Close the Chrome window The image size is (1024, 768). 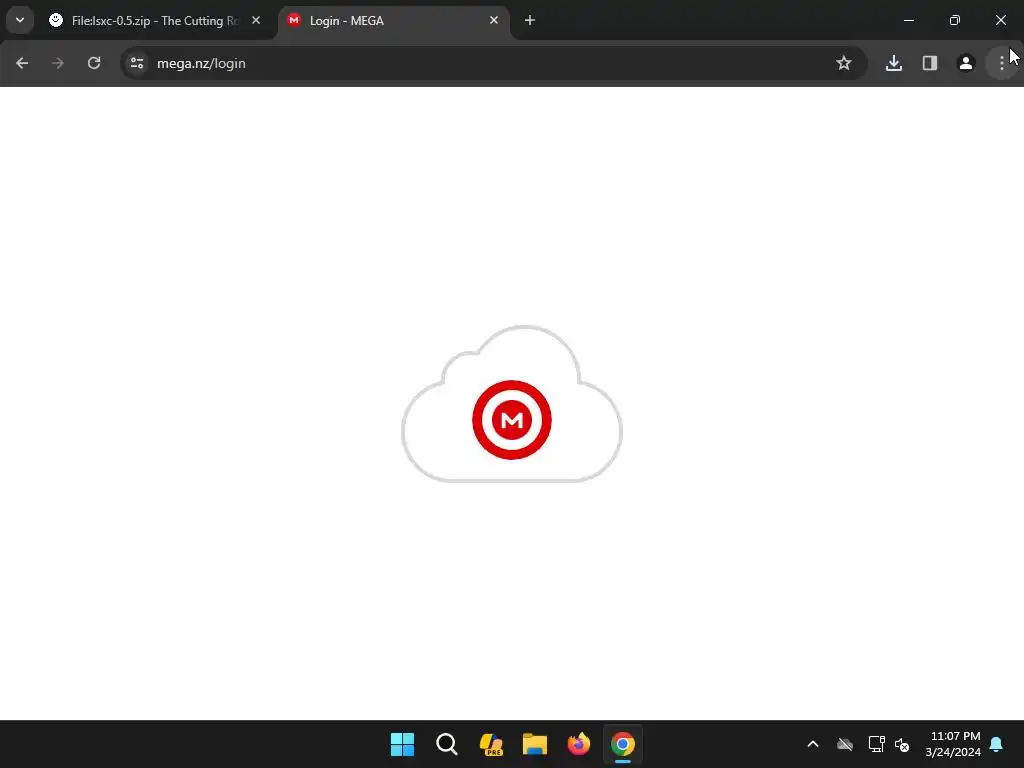coord(1000,20)
